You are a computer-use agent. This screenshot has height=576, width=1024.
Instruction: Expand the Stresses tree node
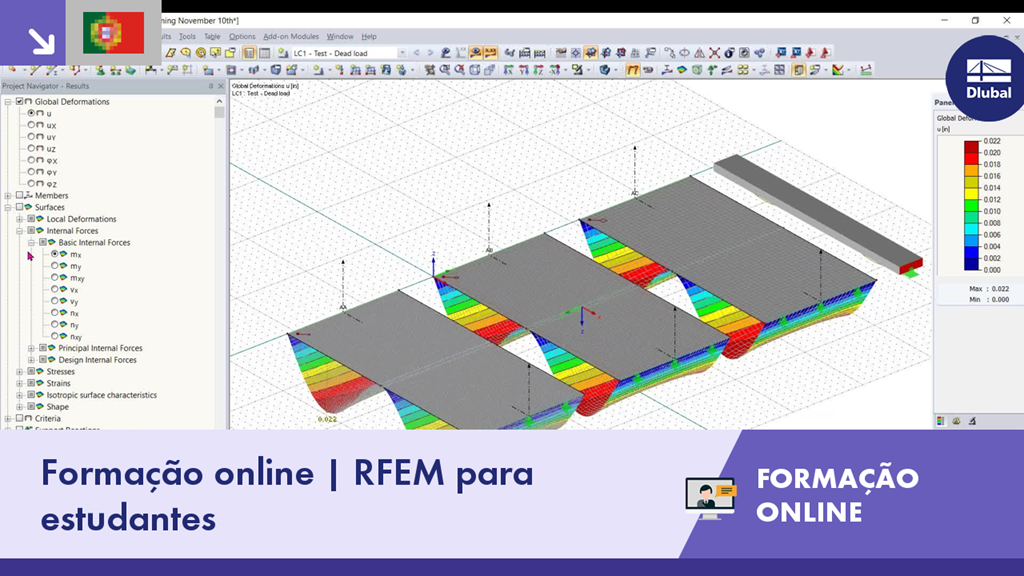[x=20, y=372]
